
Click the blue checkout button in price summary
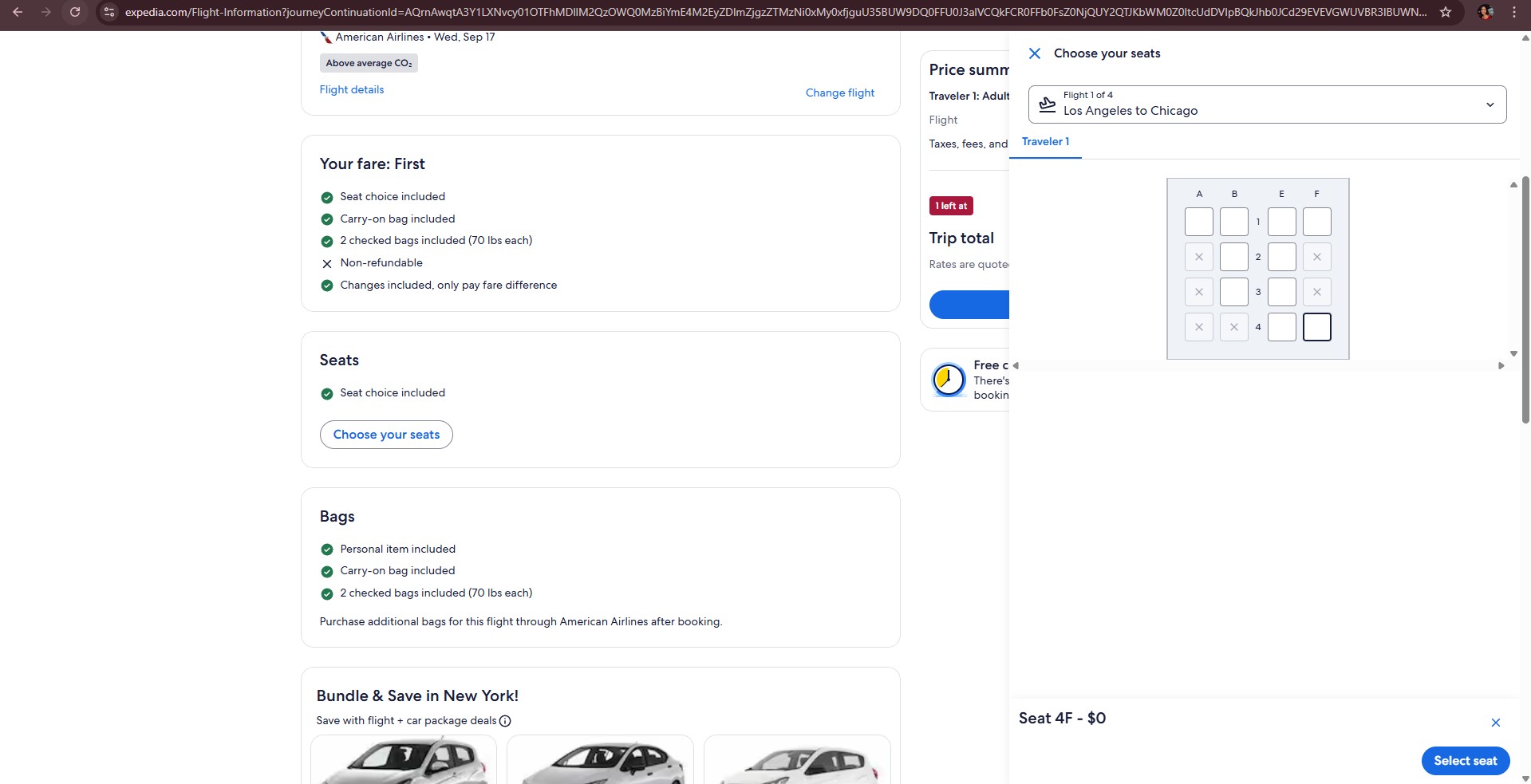point(969,305)
